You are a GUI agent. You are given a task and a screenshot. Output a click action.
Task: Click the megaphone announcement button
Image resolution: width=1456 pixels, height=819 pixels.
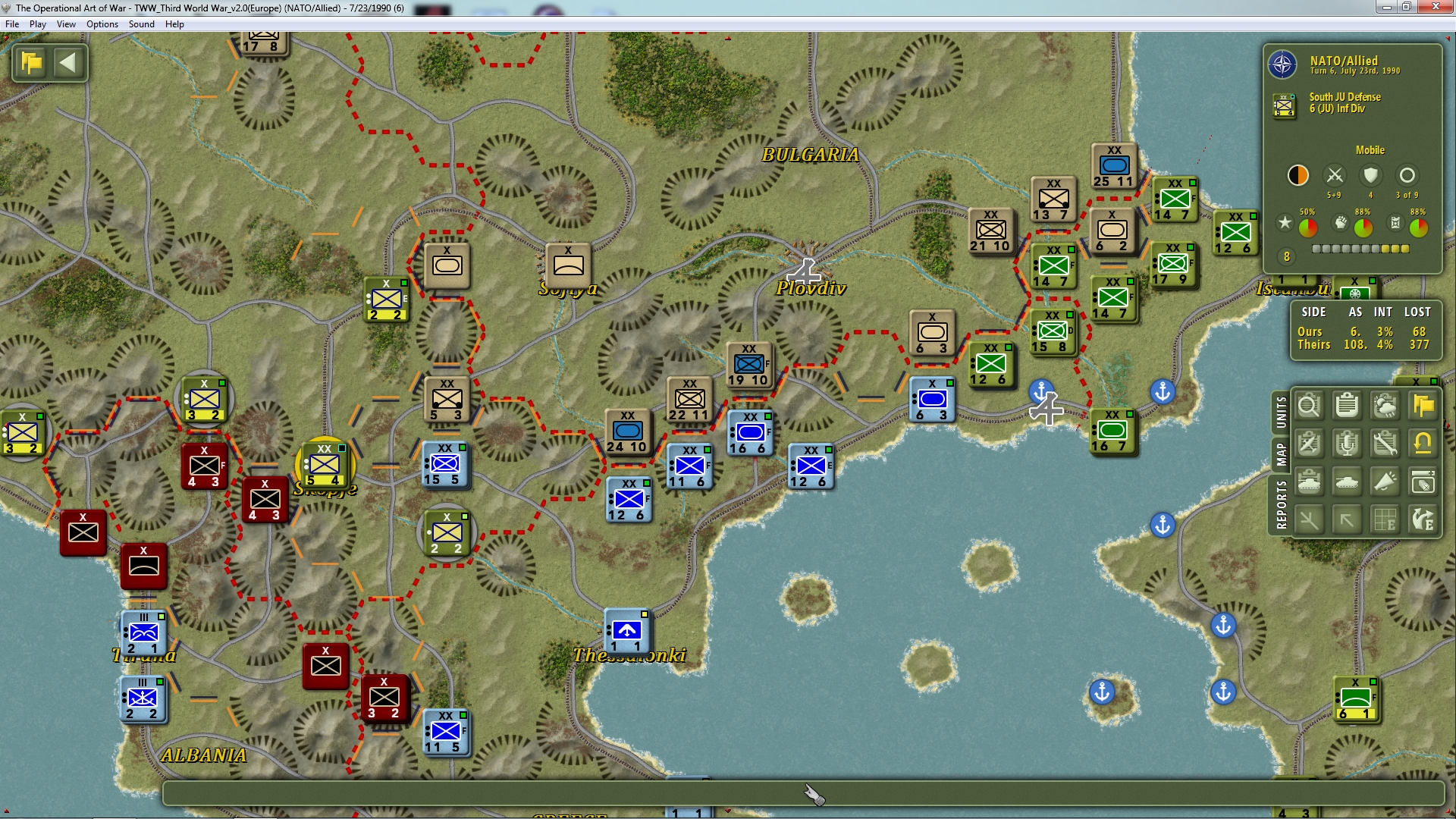[1385, 482]
